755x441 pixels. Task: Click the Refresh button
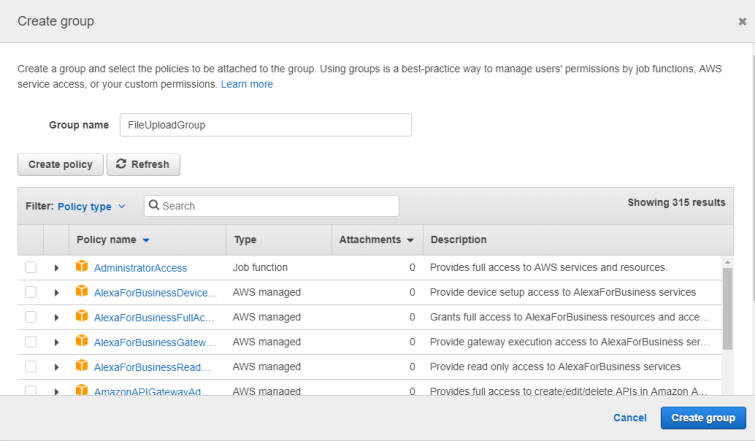pyautogui.click(x=143, y=164)
